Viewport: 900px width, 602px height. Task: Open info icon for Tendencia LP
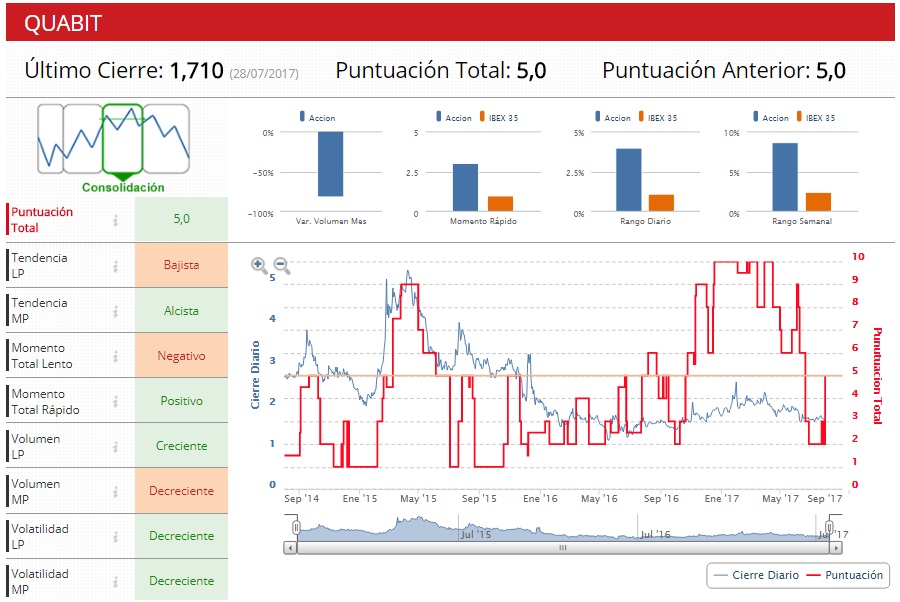pyautogui.click(x=116, y=266)
